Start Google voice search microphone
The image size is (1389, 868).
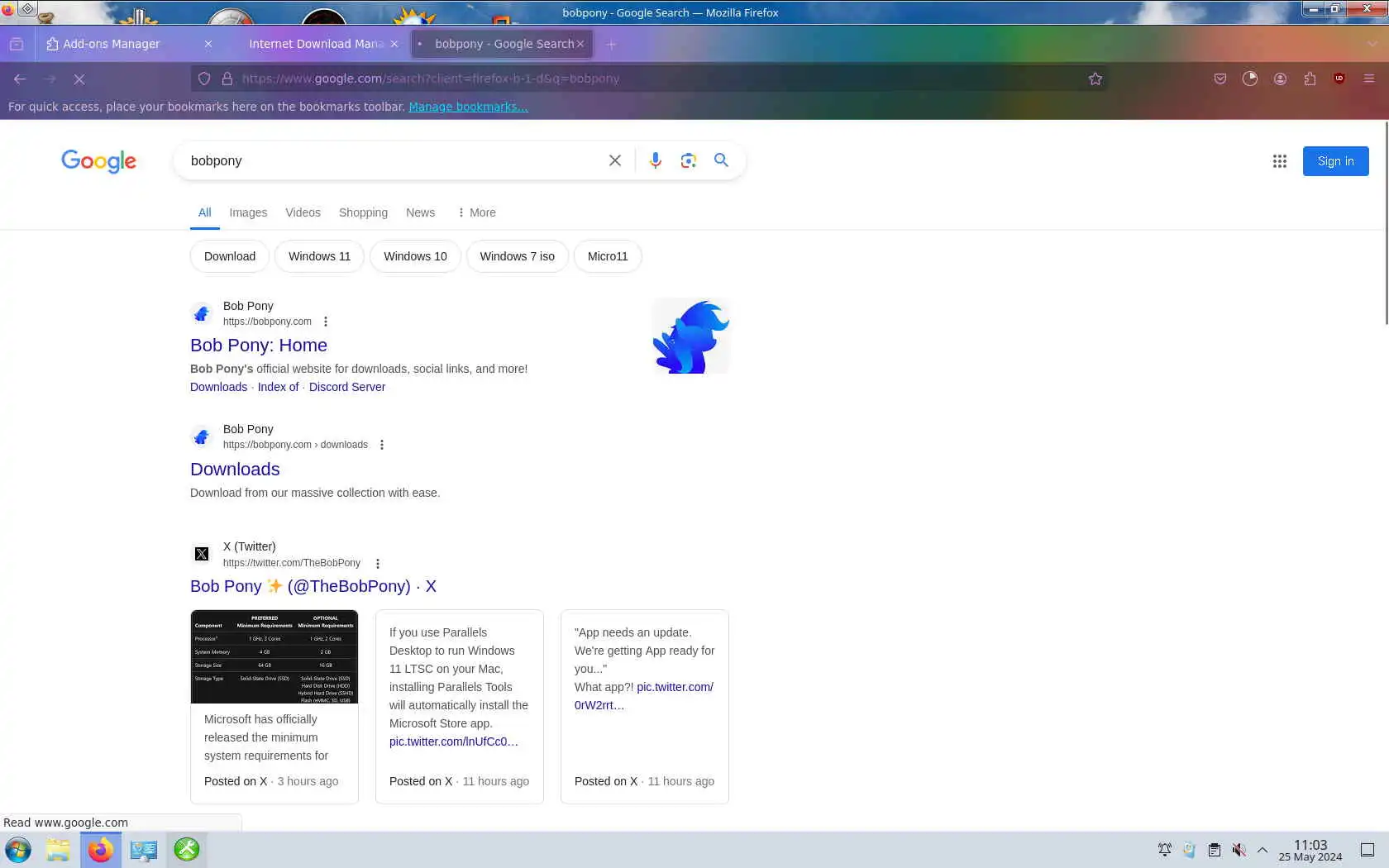655,160
